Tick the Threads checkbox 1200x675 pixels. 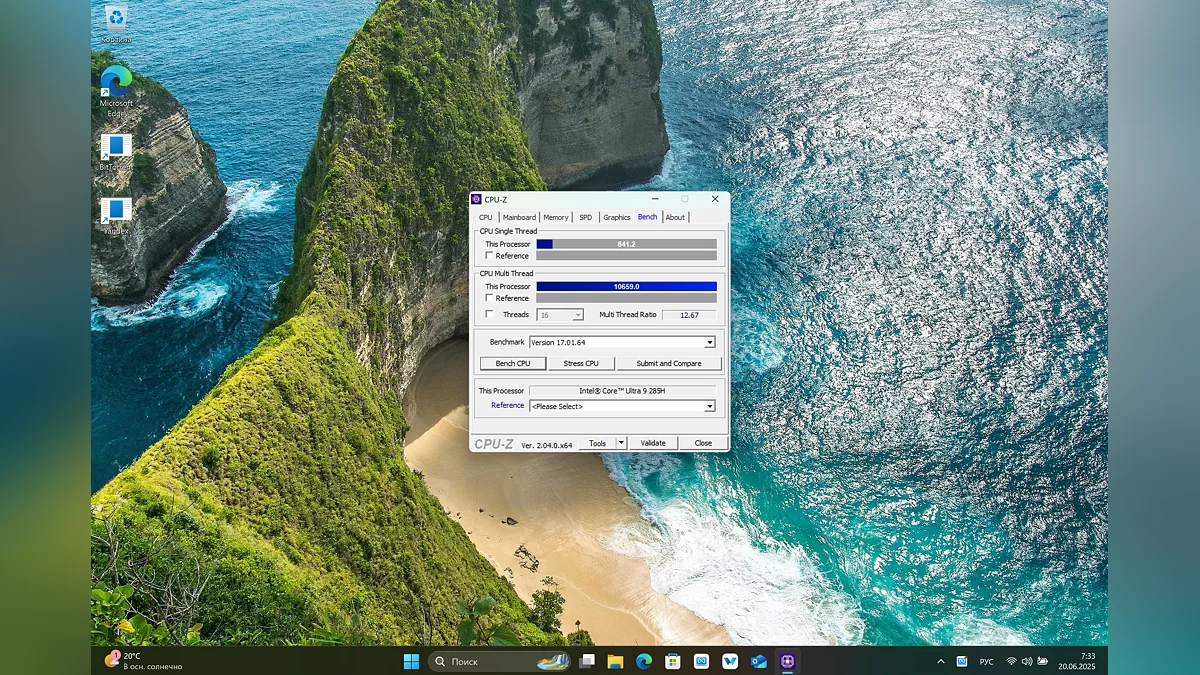coord(489,314)
